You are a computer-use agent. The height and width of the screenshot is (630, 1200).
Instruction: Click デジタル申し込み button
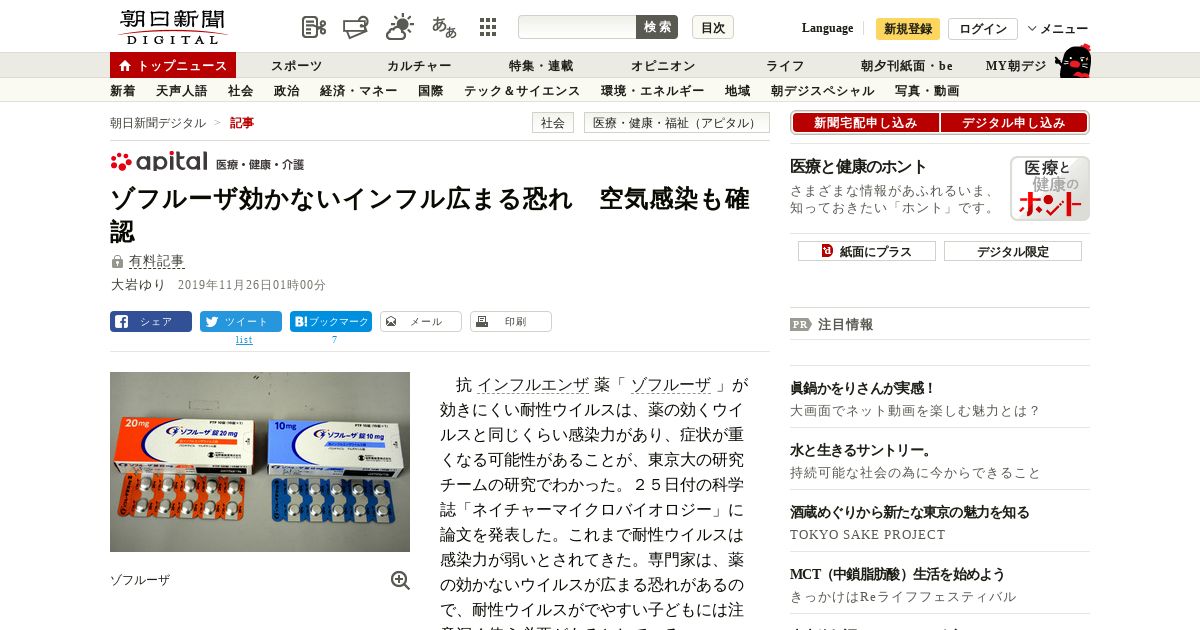click(x=1014, y=123)
